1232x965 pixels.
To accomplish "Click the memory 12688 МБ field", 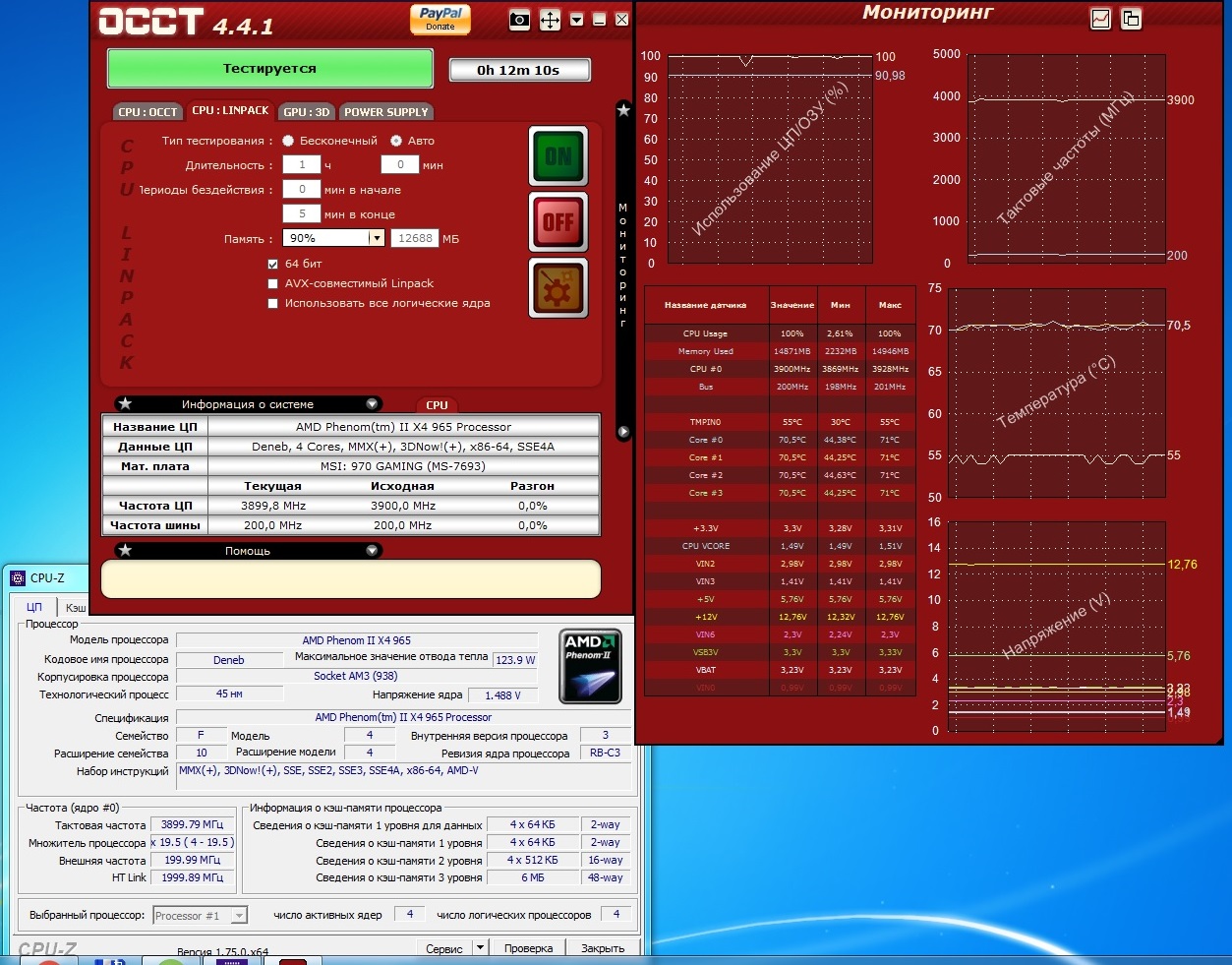I will 415,238.
